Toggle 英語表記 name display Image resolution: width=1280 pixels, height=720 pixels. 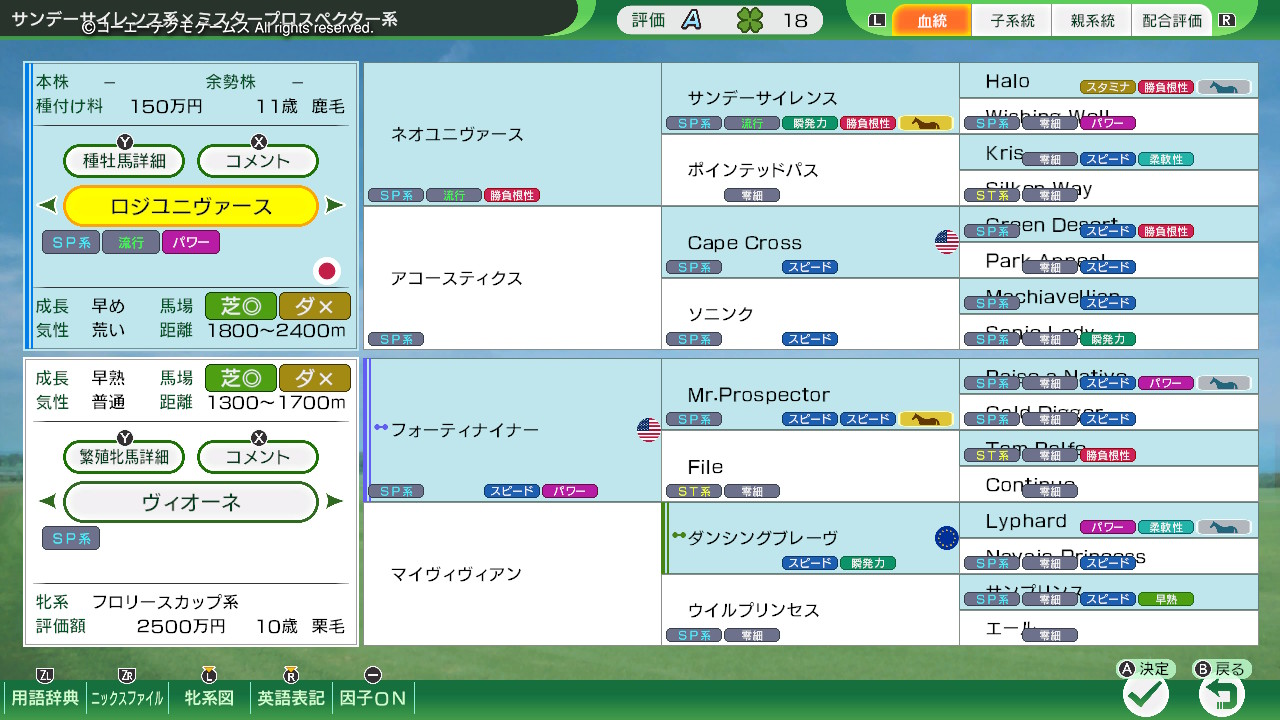pos(291,698)
